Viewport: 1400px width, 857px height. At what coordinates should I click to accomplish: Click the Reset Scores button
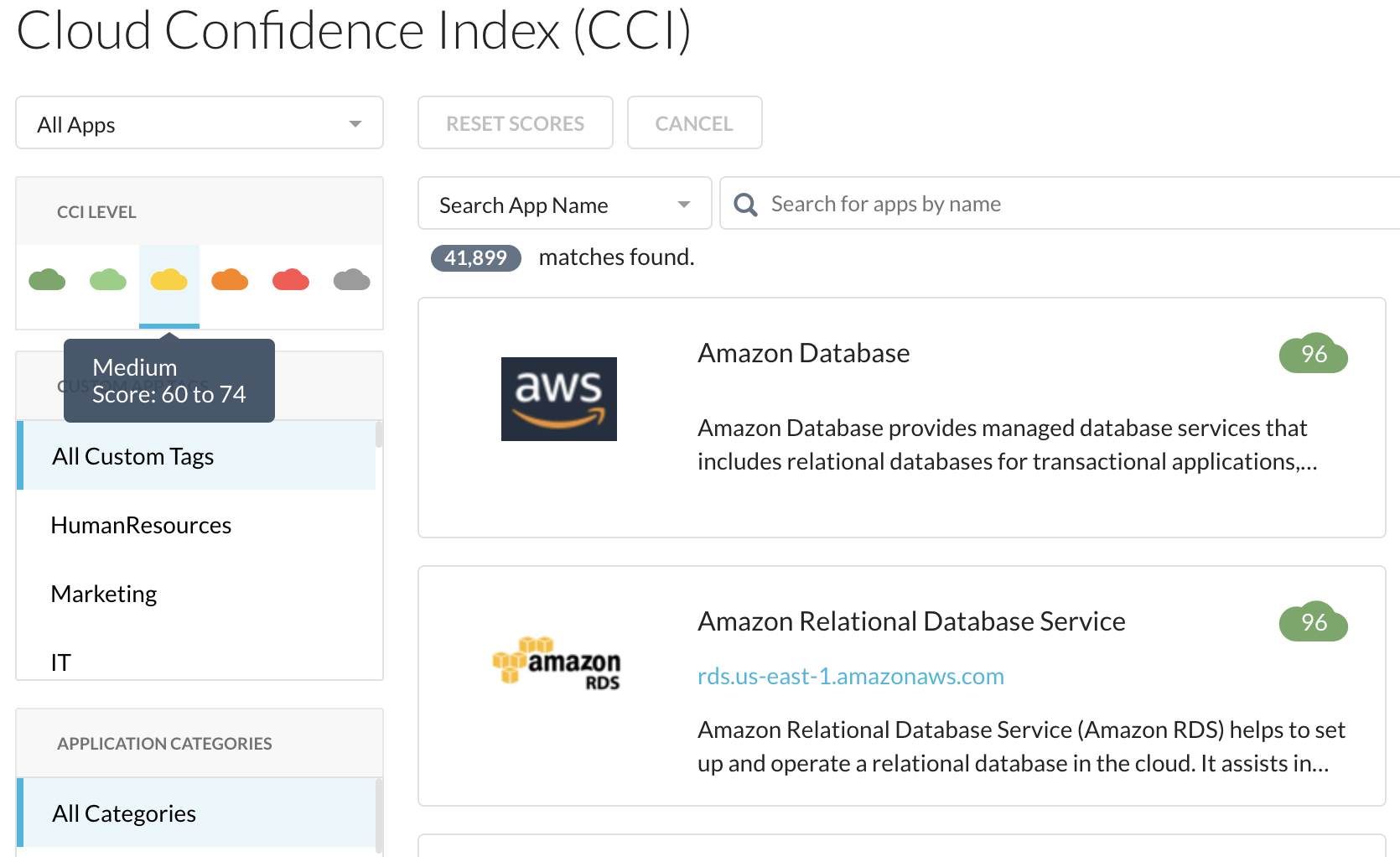pos(516,122)
